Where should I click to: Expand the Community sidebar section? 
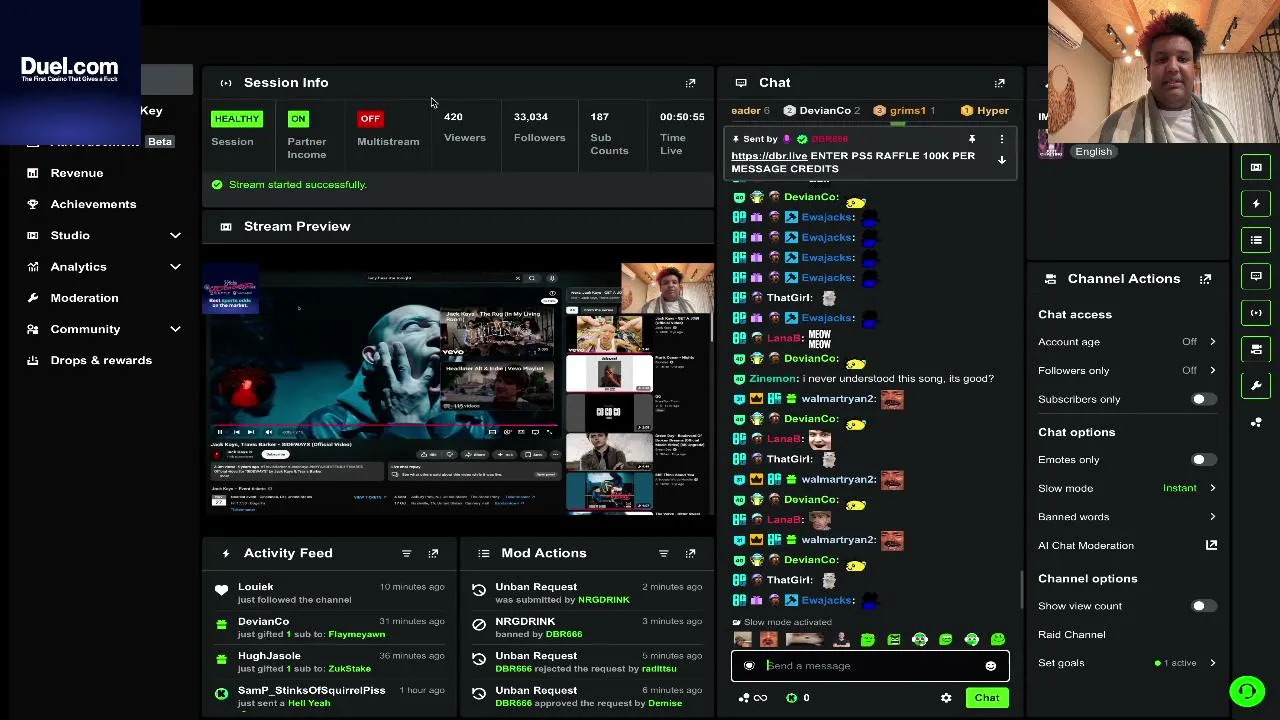pyautogui.click(x=175, y=329)
